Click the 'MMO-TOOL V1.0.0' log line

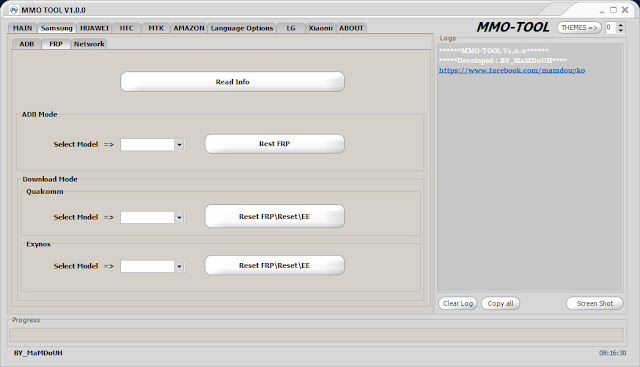click(493, 51)
